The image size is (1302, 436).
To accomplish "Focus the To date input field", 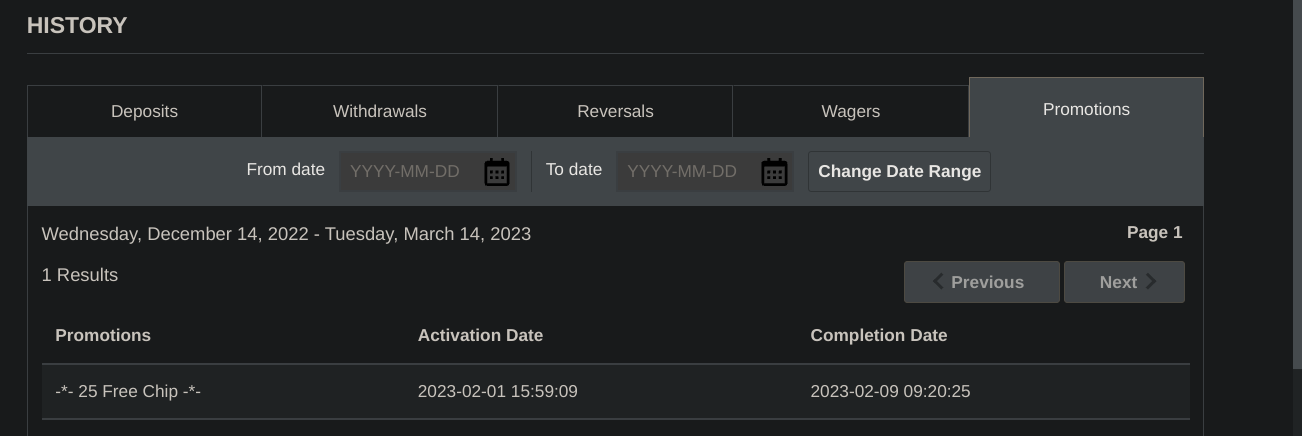I will pos(687,172).
